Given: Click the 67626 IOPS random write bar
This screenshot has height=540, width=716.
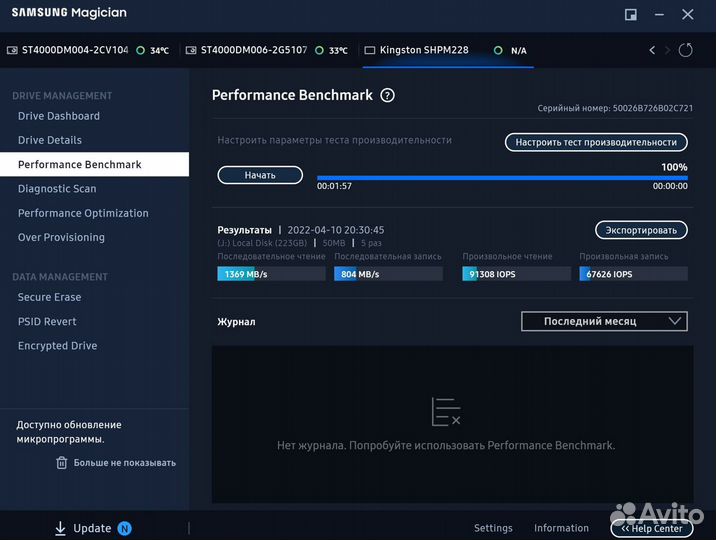Looking at the screenshot, I should click(633, 274).
